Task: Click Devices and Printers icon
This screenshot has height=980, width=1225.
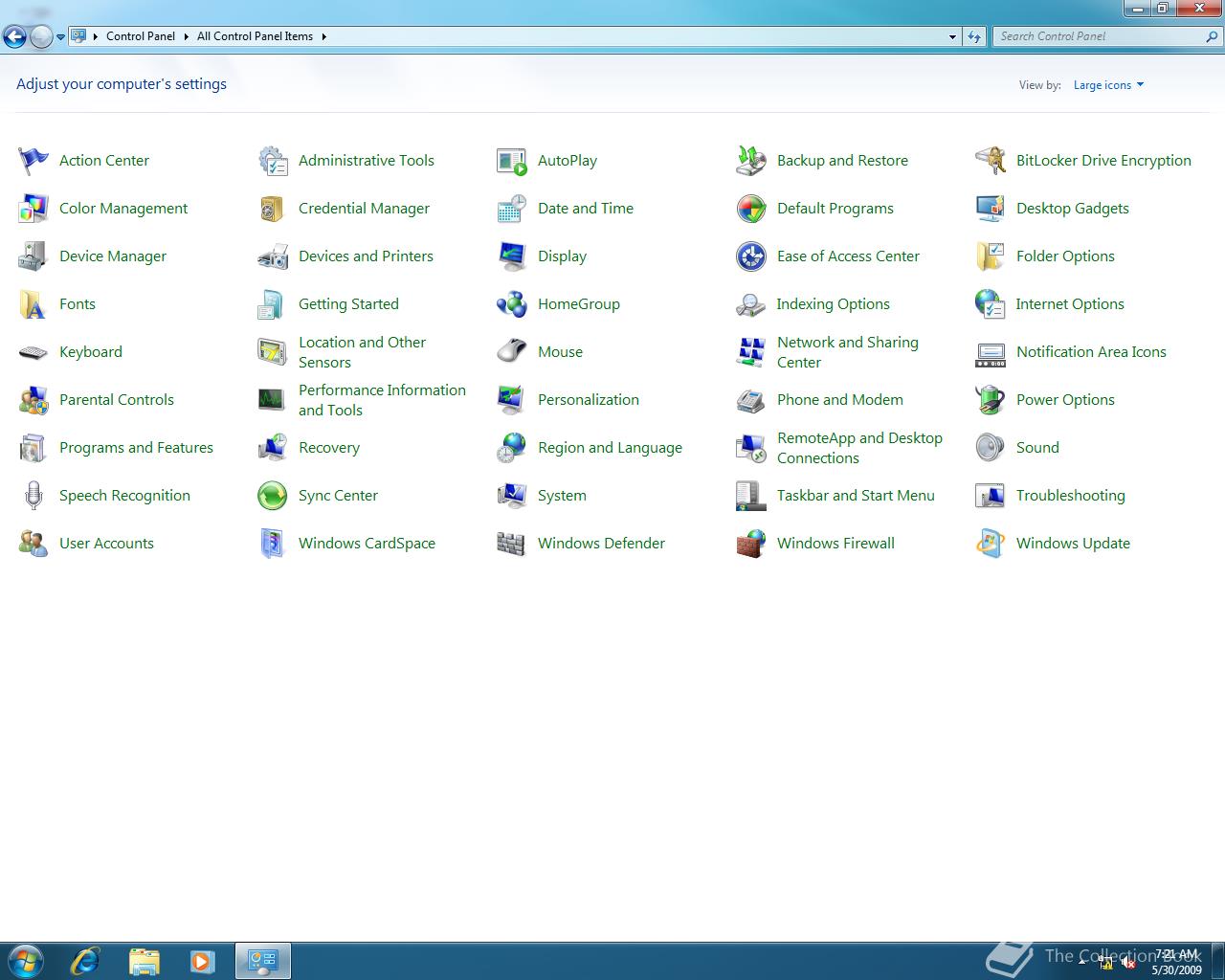Action: [x=273, y=256]
